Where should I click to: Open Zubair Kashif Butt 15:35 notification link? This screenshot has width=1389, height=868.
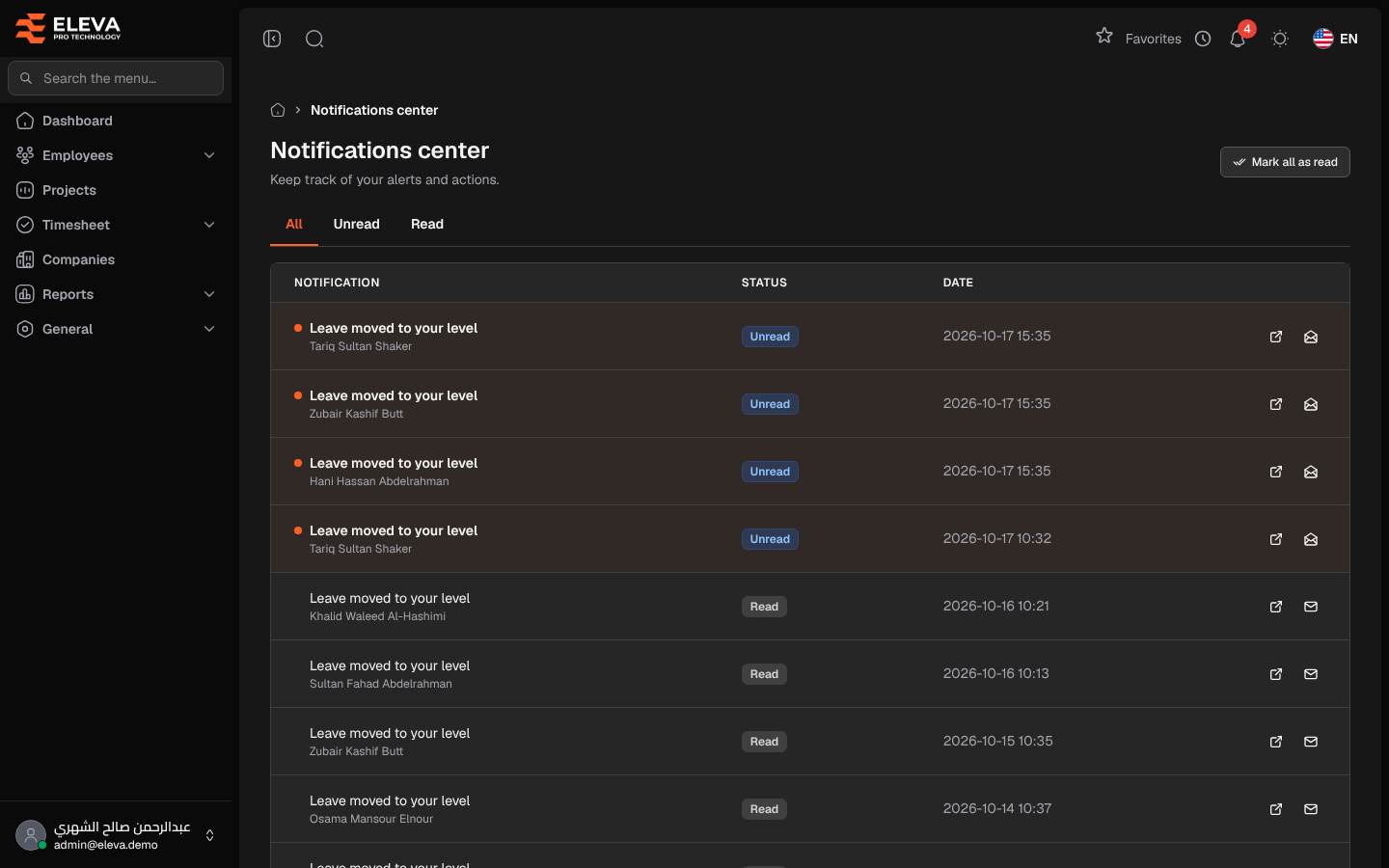pyautogui.click(x=1276, y=404)
